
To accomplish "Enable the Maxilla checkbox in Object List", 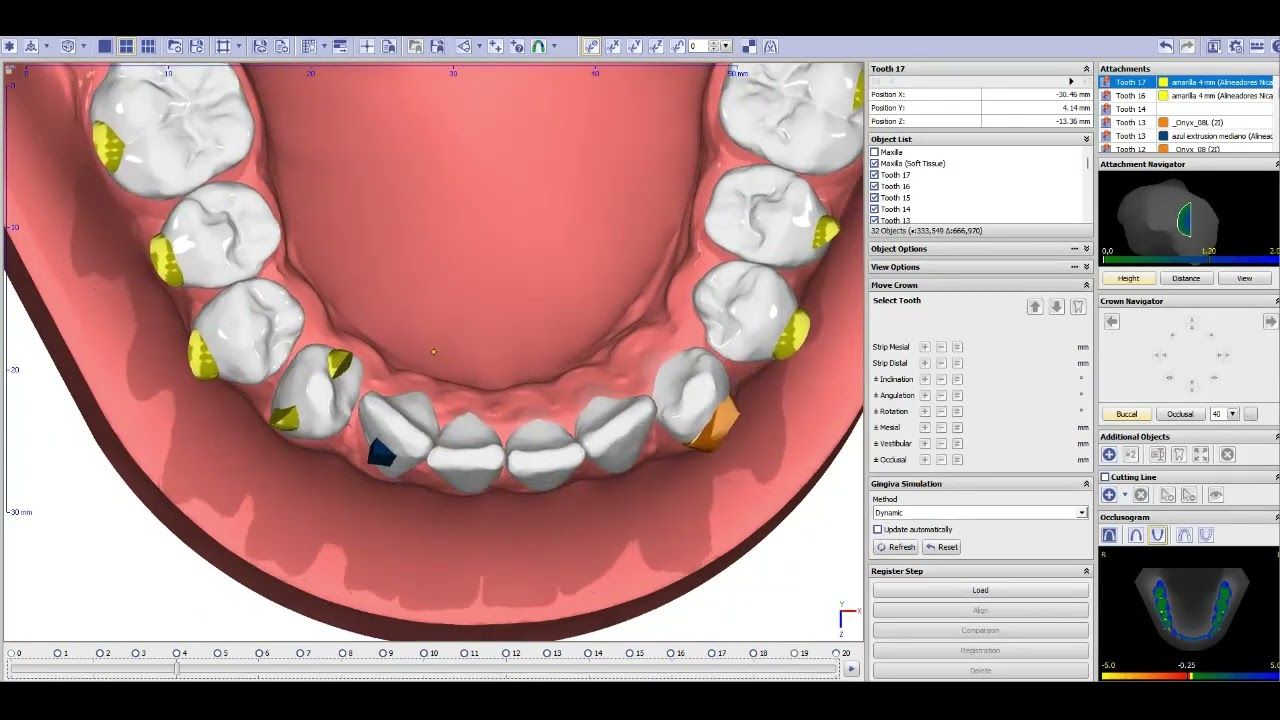I will (x=875, y=152).
